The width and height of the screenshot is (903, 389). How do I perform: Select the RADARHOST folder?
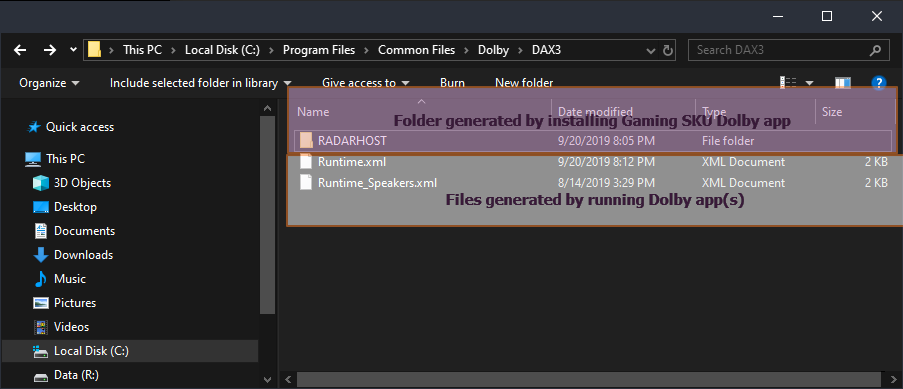(593, 141)
